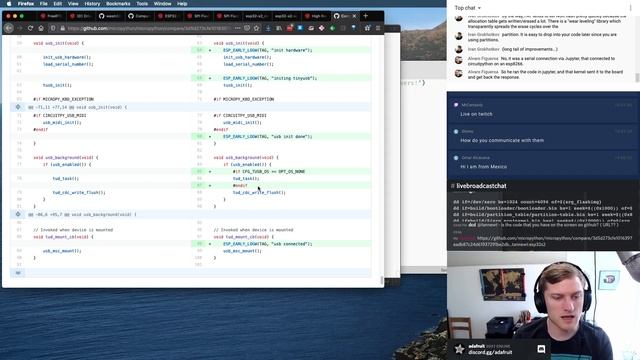
Task: Switch to the FreeRT browser tab
Action: pos(51,16)
